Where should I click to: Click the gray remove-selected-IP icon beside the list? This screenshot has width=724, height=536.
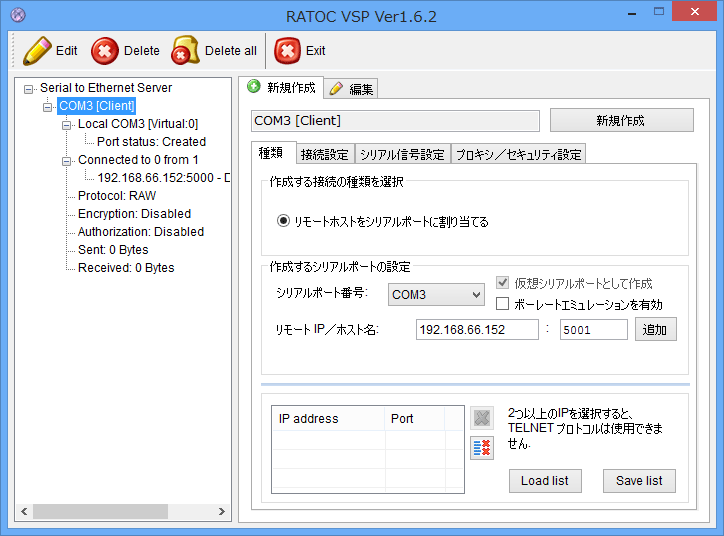point(482,418)
